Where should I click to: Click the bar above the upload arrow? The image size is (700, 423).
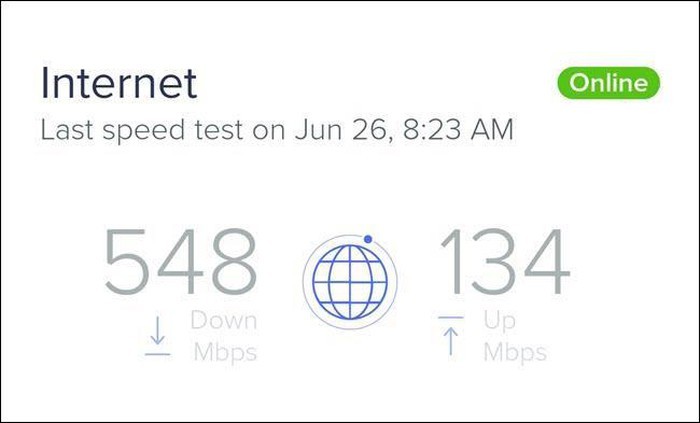(451, 318)
